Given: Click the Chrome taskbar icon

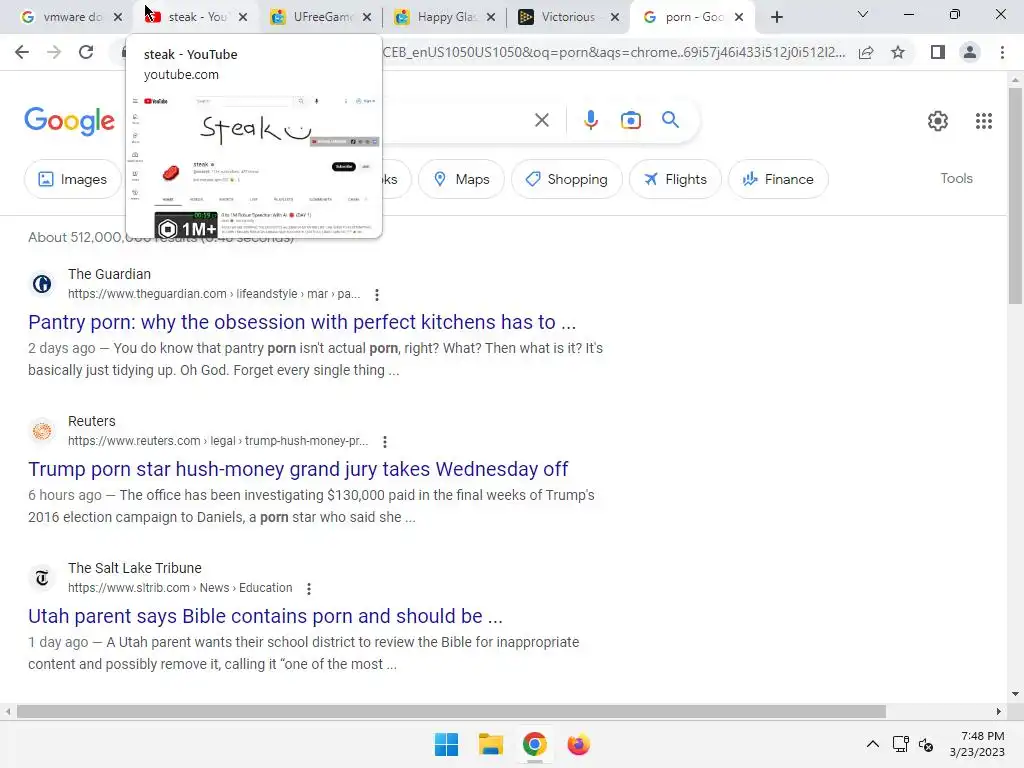Looking at the screenshot, I should click(534, 744).
